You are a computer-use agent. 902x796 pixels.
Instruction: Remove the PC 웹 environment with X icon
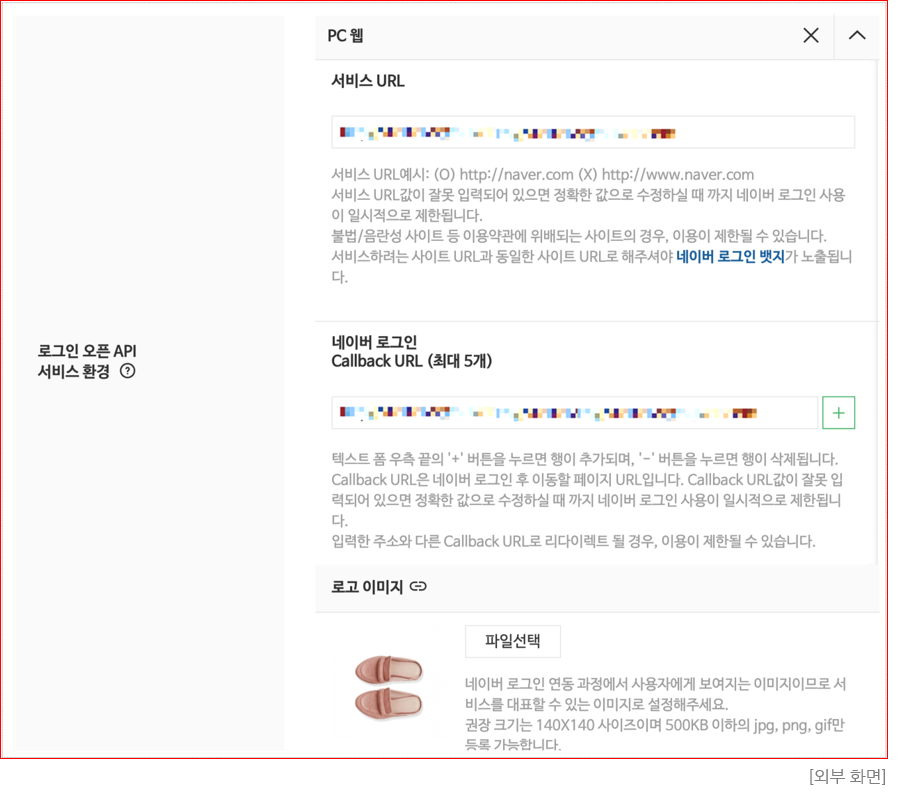tap(811, 36)
